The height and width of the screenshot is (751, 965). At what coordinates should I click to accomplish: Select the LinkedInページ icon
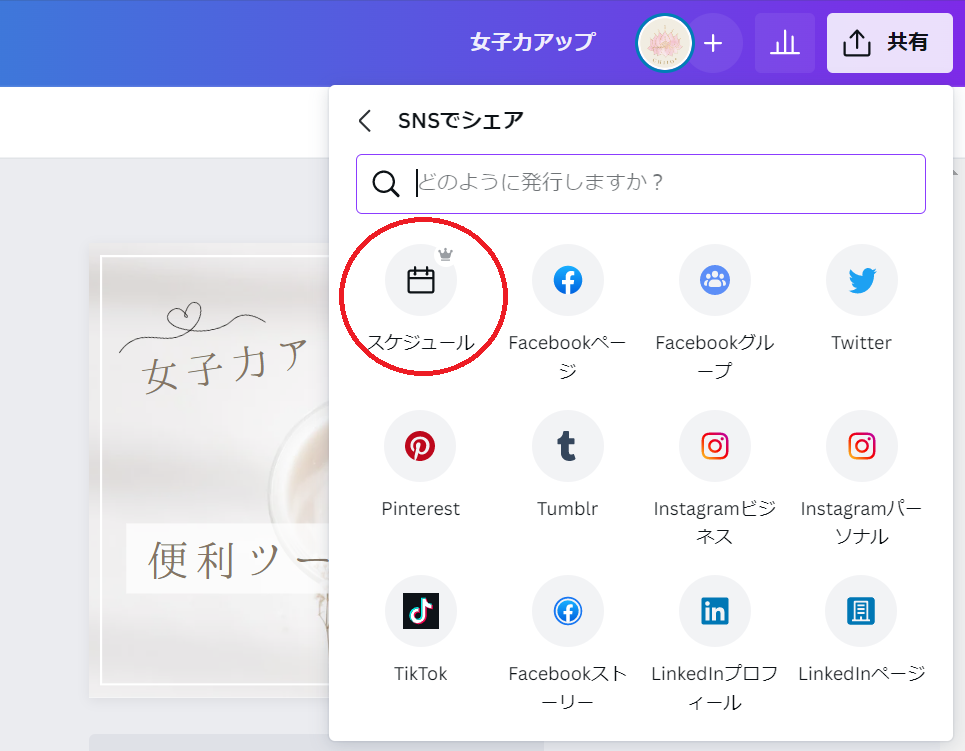coord(861,611)
